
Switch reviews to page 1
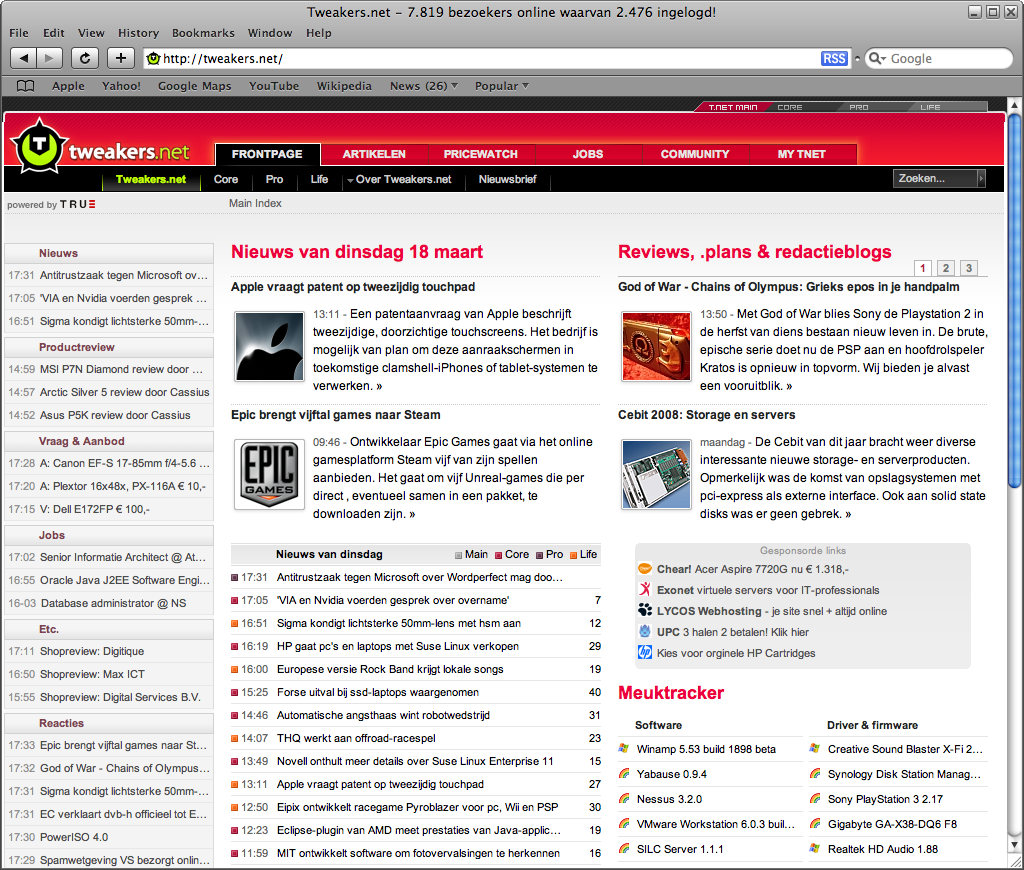point(923,268)
